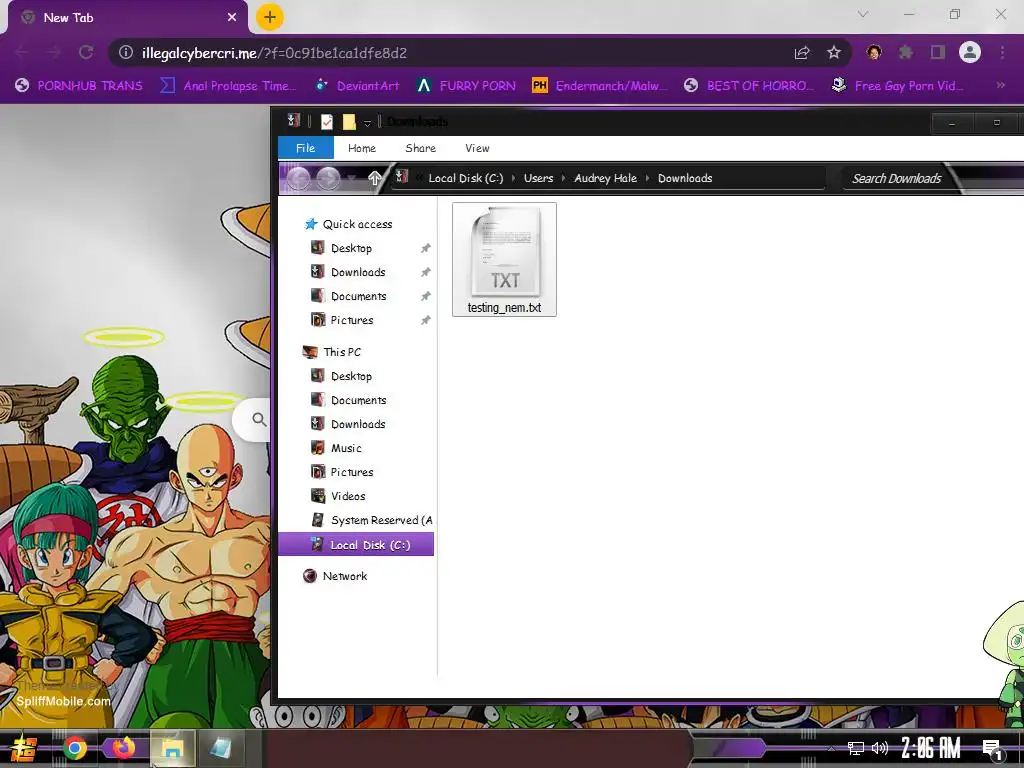Screen dimensions: 1024x768
Task: Click Chrome's back arrow
Action: click(x=22, y=52)
